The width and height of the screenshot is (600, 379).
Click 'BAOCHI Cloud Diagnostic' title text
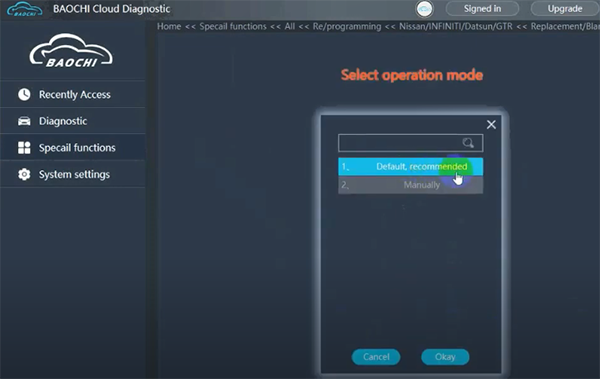tap(112, 9)
